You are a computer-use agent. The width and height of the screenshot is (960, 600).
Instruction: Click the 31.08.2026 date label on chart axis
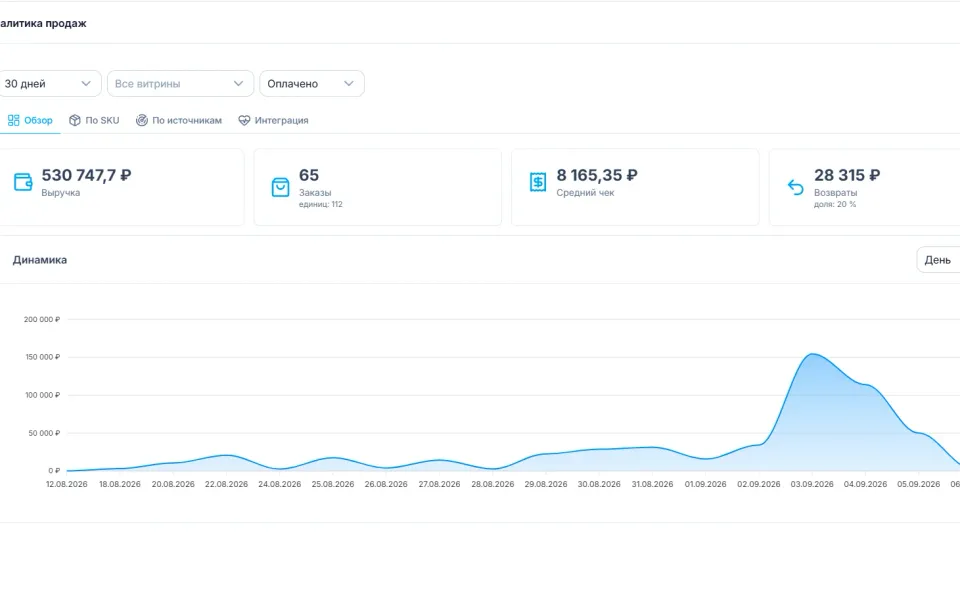[x=652, y=484]
